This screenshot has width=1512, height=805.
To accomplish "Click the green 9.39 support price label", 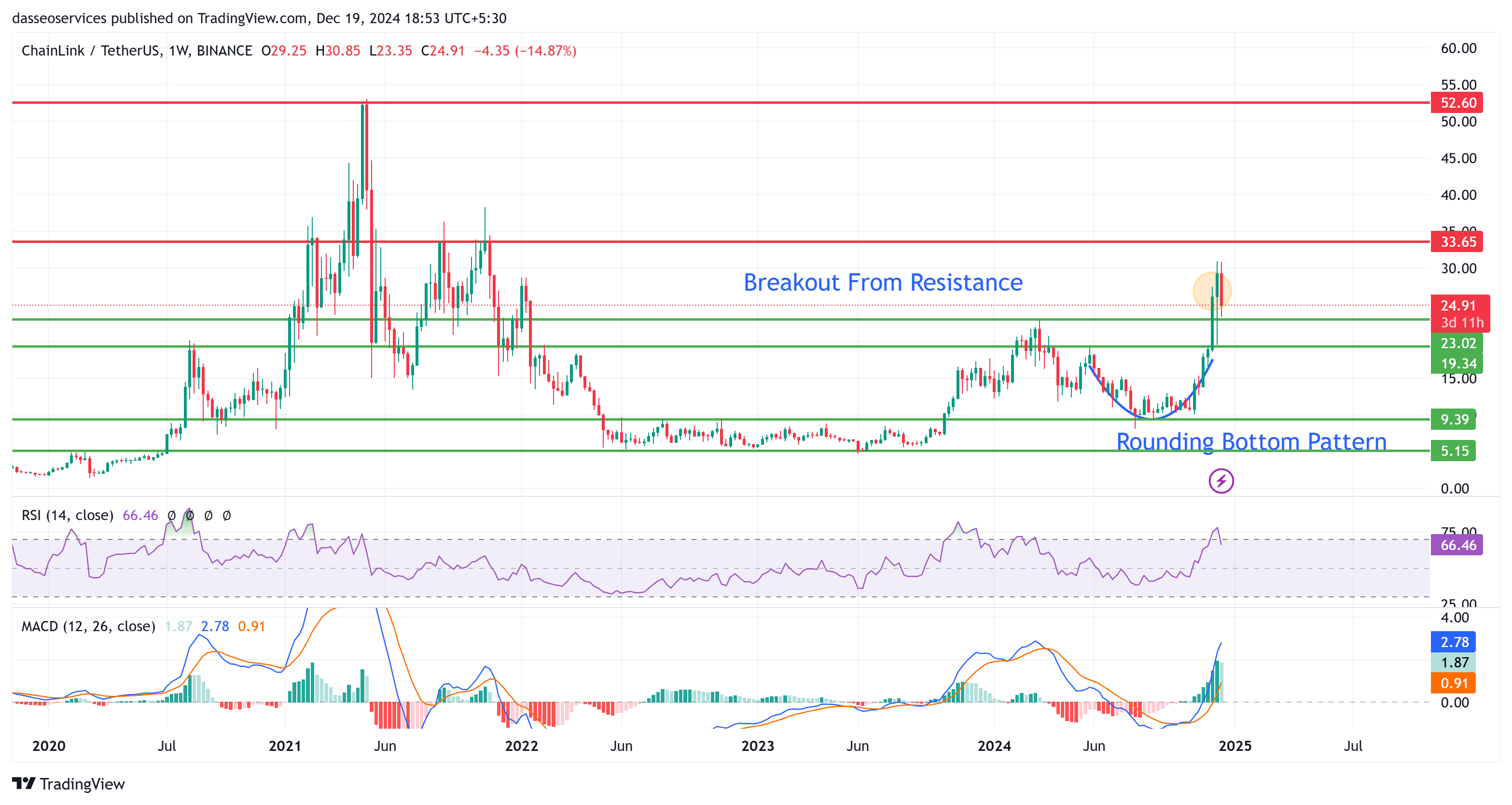I will [x=1453, y=419].
